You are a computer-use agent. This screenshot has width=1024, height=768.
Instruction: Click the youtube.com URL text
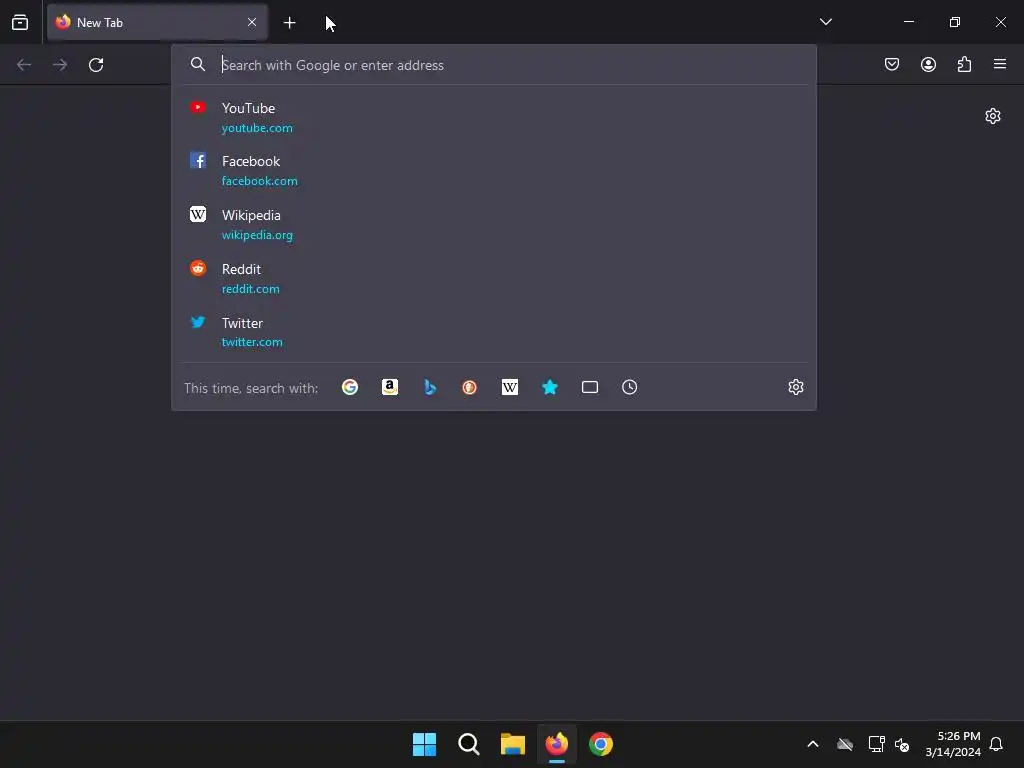257,128
